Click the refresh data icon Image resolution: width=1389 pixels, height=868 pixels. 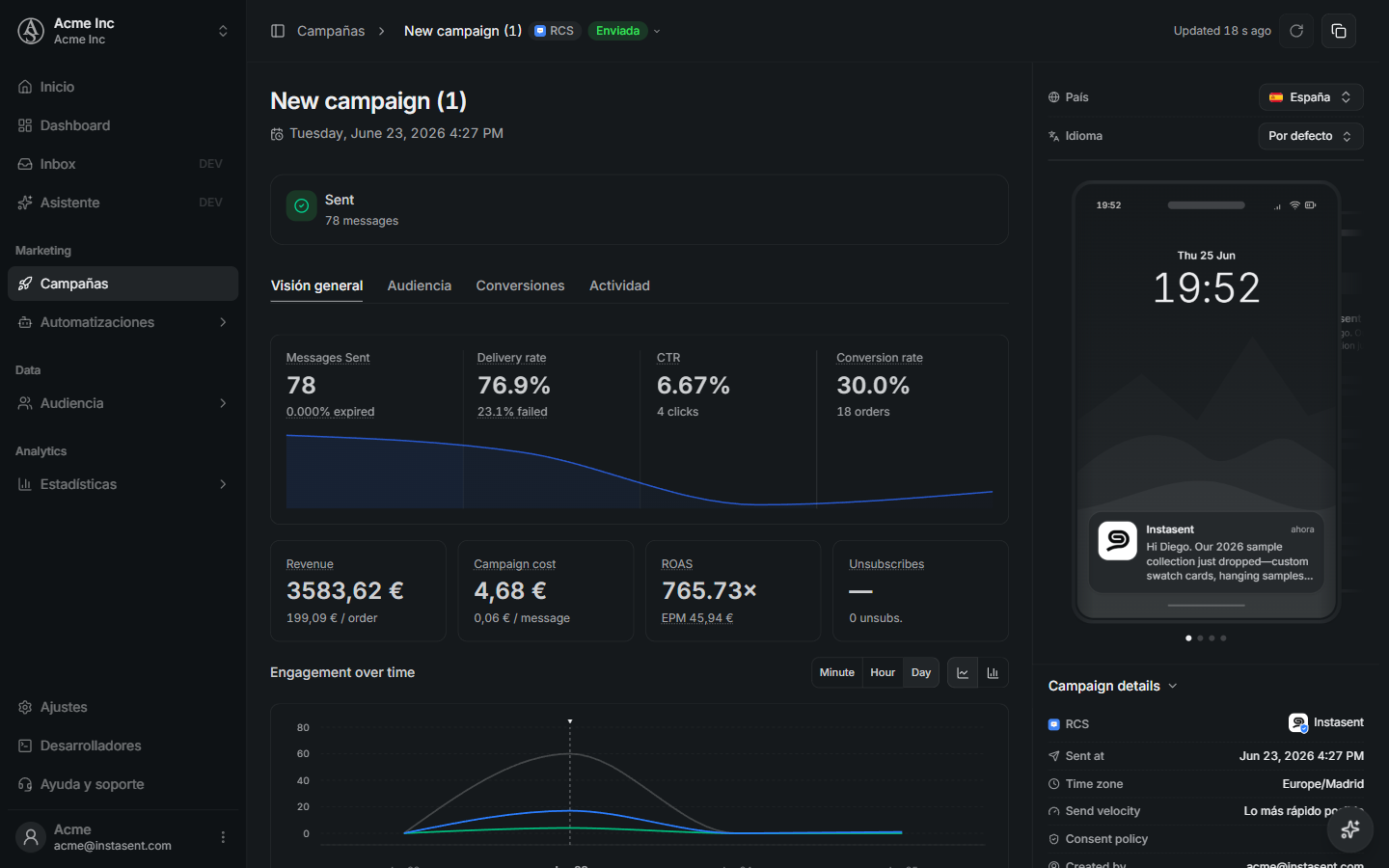pos(1296,31)
